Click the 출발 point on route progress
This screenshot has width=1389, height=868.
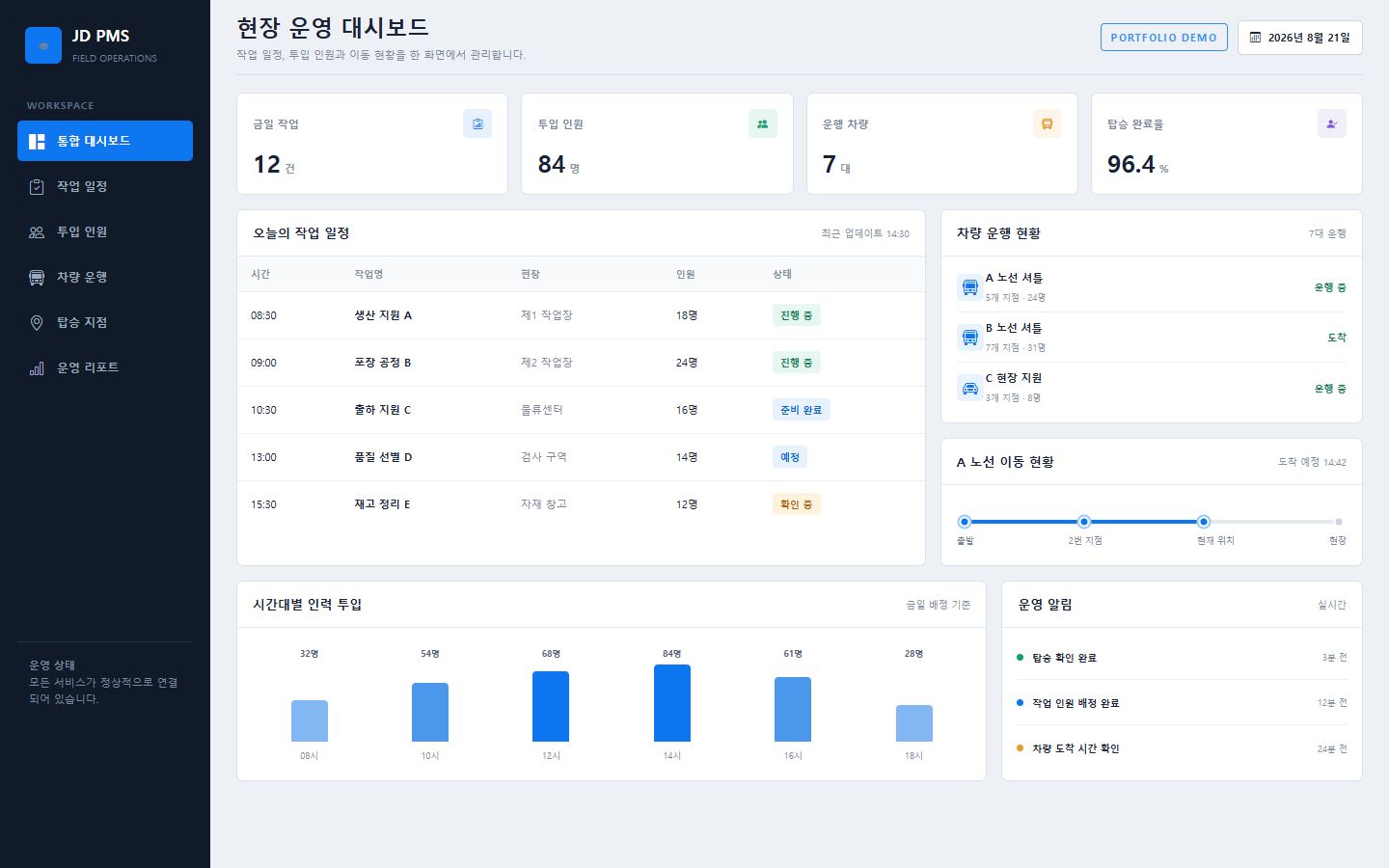(965, 522)
